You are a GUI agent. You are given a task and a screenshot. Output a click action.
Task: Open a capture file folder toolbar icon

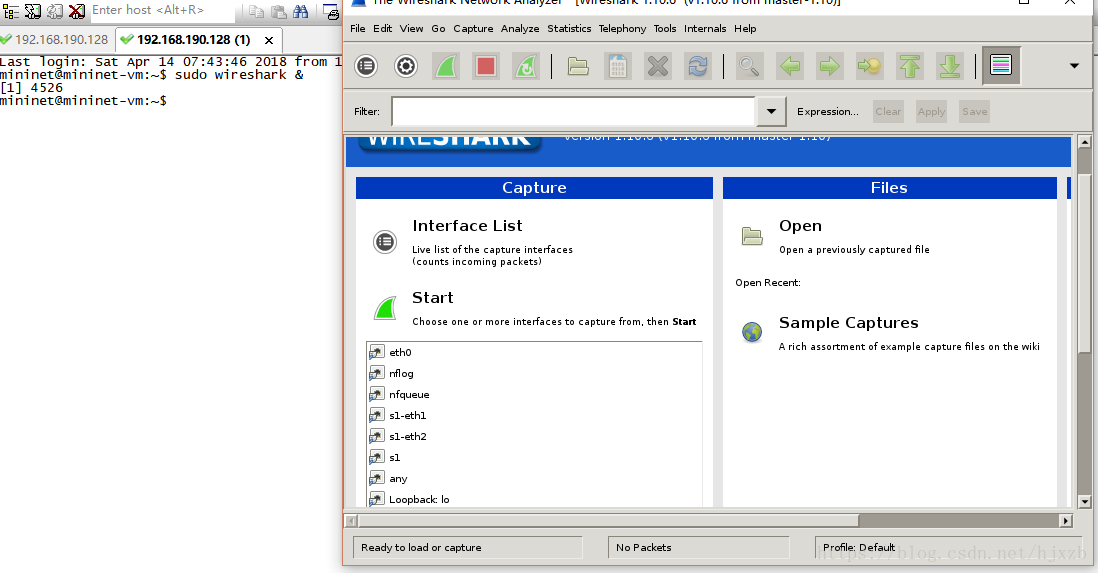[578, 67]
